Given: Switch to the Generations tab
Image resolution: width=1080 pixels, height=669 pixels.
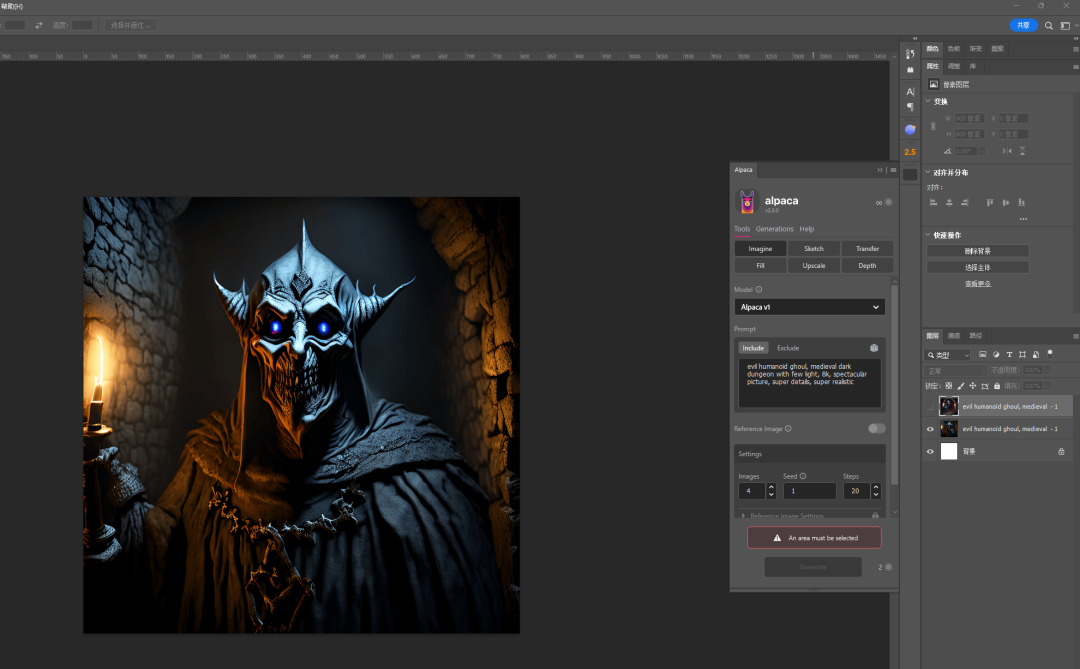Looking at the screenshot, I should point(774,229).
